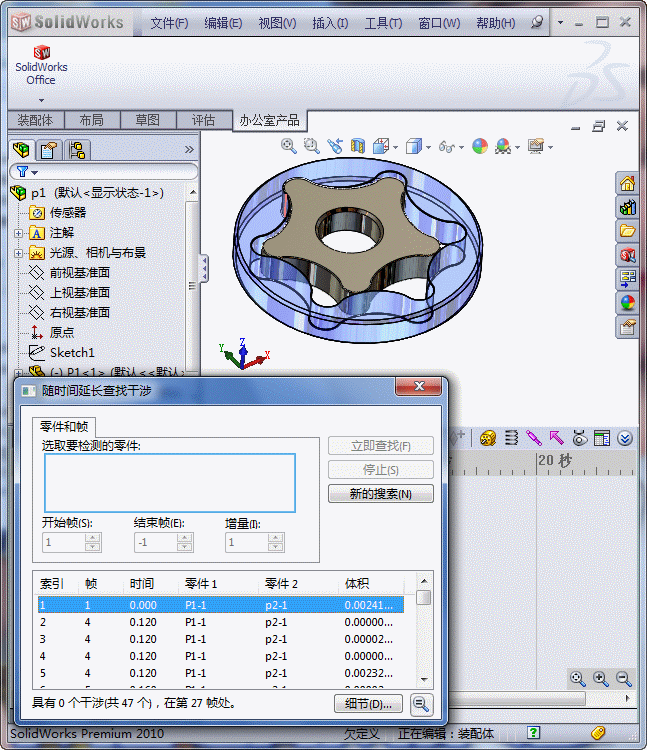
Task: Open the 视图(V) menu
Action: point(277,23)
